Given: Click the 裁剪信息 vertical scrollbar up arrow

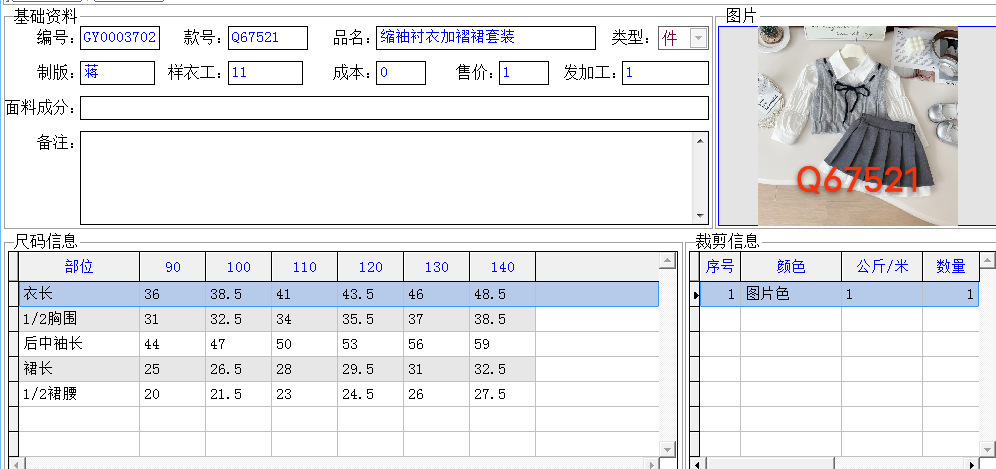Looking at the screenshot, I should click(988, 260).
